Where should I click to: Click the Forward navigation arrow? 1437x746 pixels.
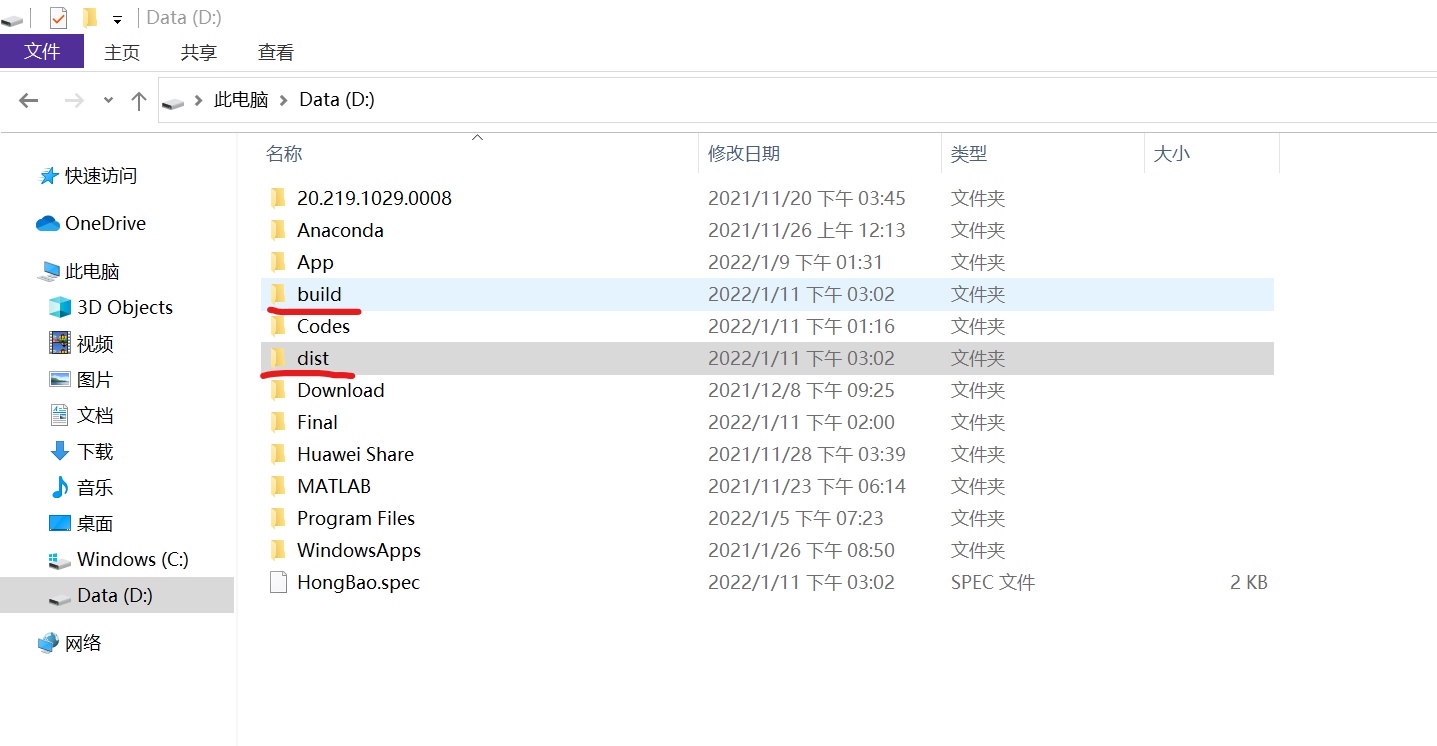click(74, 100)
